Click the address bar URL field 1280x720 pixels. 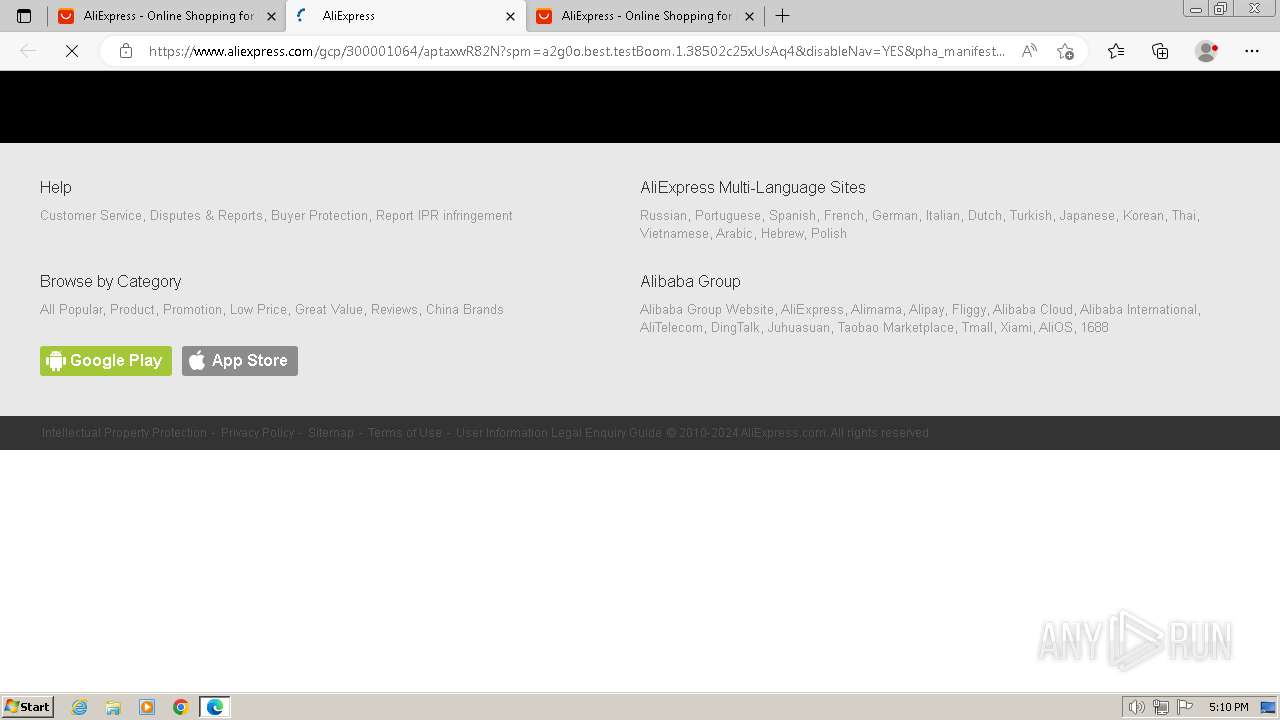click(x=576, y=51)
